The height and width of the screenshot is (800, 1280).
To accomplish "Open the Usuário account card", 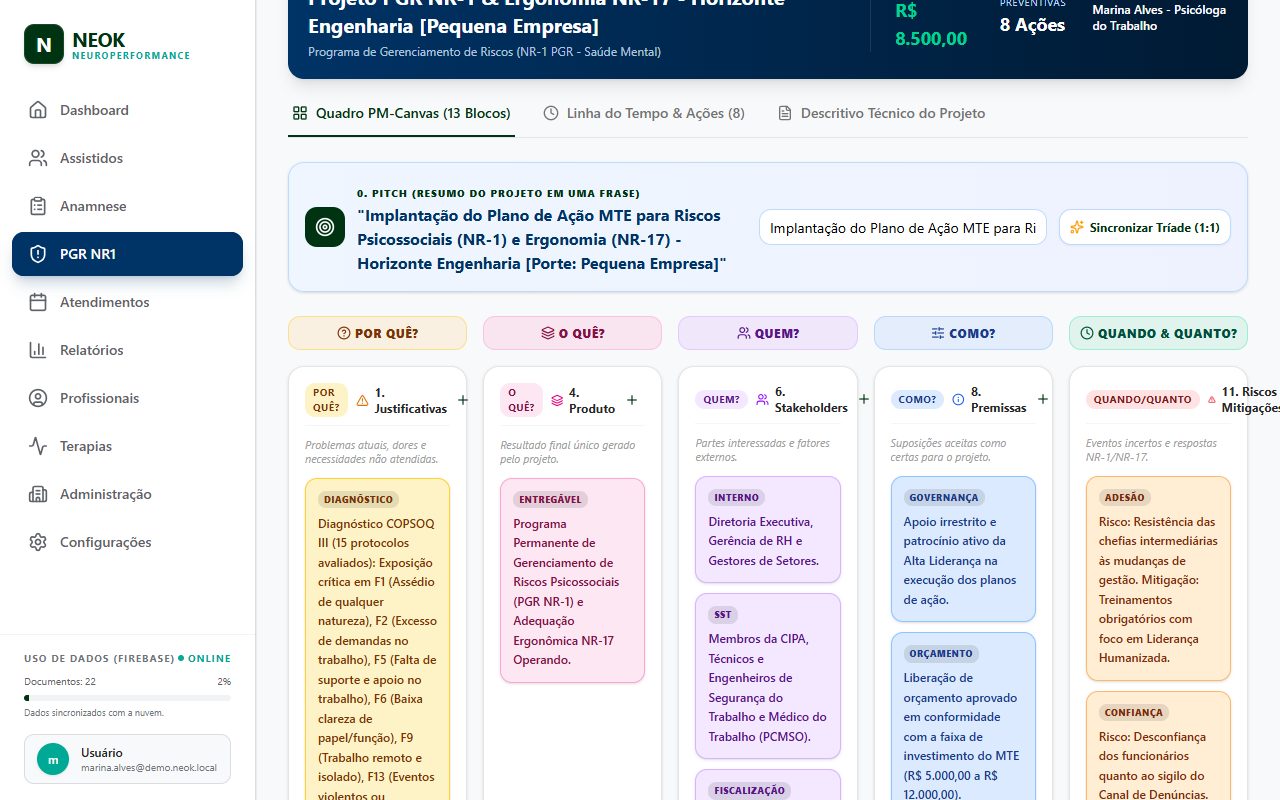I will pyautogui.click(x=127, y=759).
